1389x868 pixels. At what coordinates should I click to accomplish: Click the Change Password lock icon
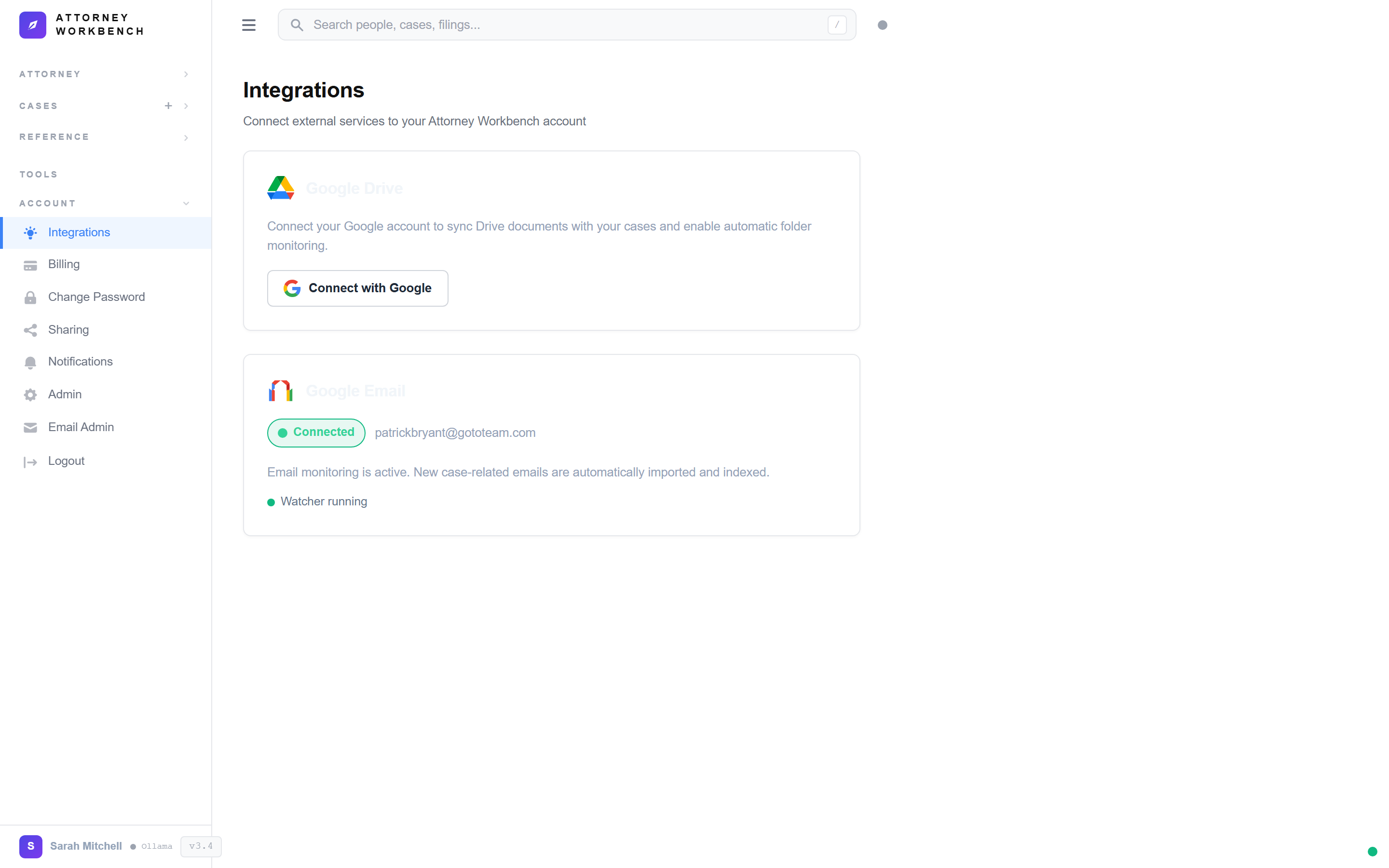point(30,298)
